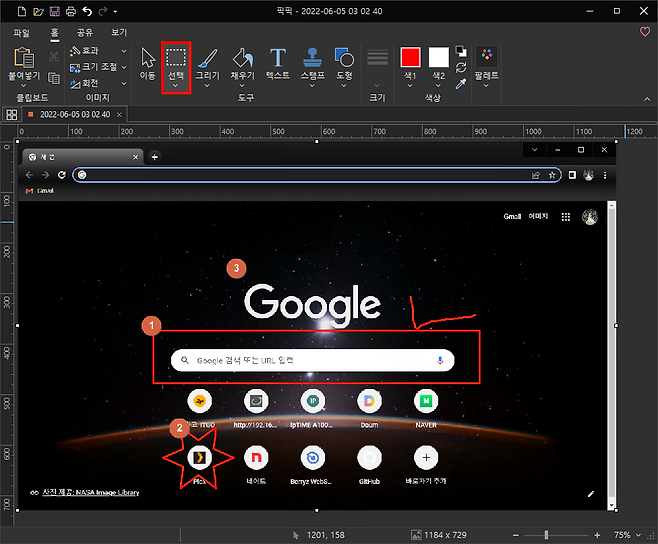
Task: Switch to the View (보기) ribbon tab
Action: [119, 32]
